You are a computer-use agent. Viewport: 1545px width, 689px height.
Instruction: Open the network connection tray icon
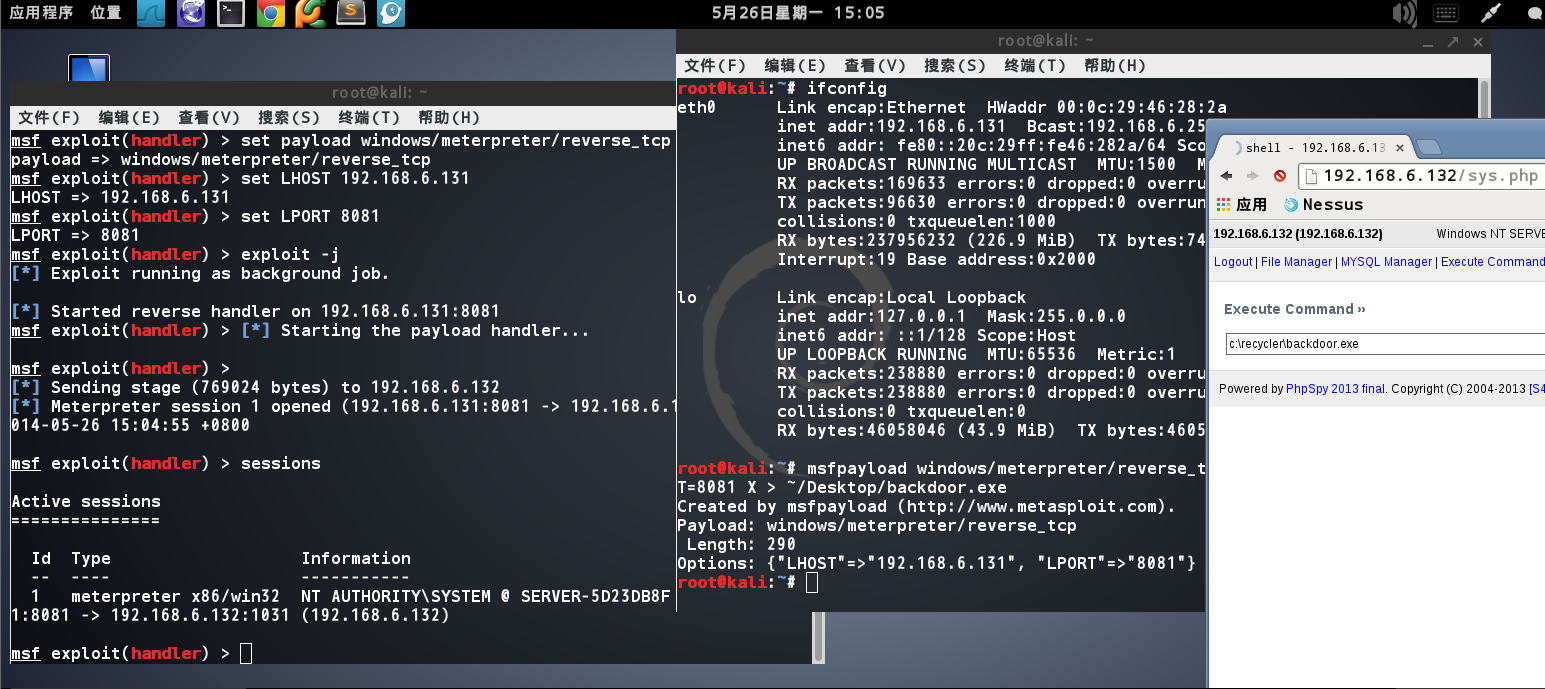coord(1491,13)
